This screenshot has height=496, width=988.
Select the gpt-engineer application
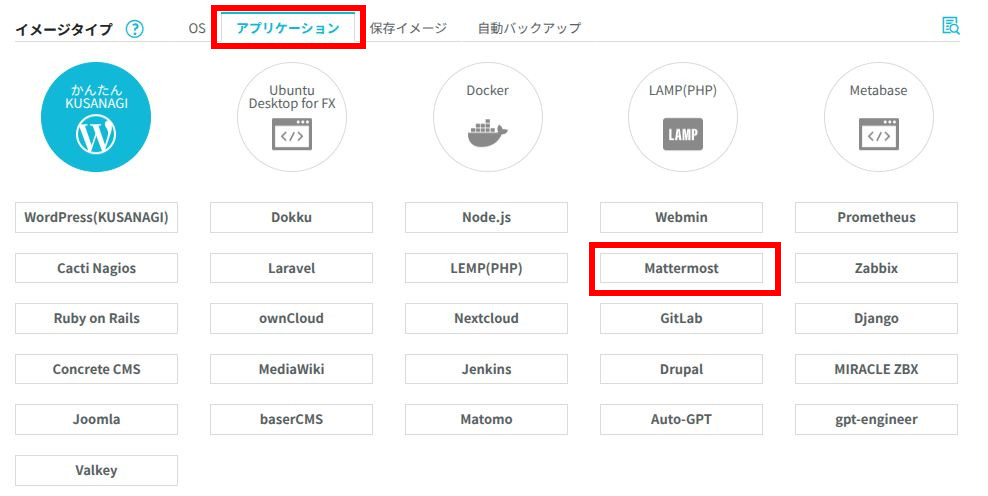(x=876, y=419)
